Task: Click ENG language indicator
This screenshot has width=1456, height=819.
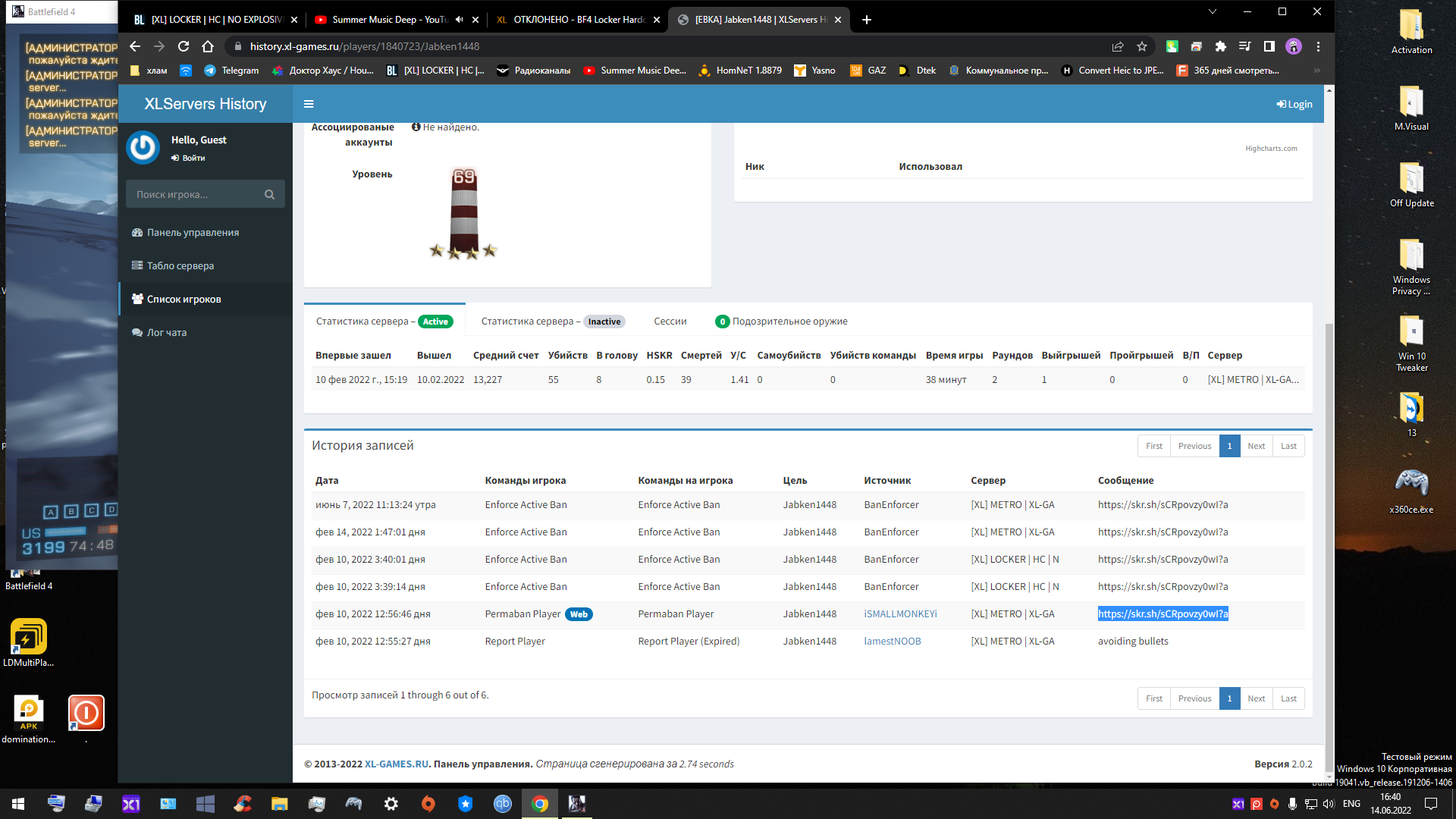Action: pos(1351,804)
